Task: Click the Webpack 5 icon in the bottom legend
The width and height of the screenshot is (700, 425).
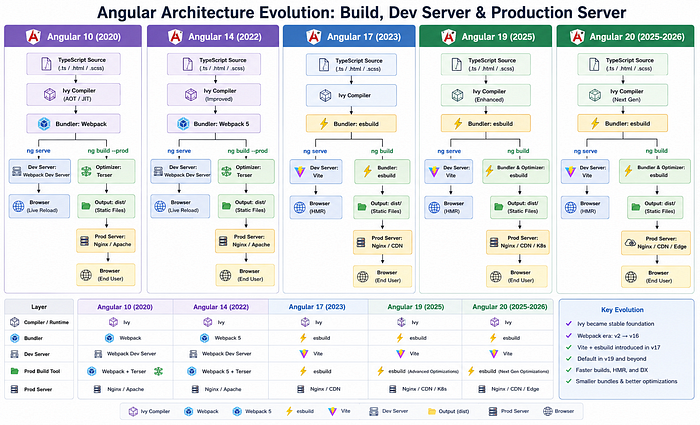Action: [x=237, y=411]
